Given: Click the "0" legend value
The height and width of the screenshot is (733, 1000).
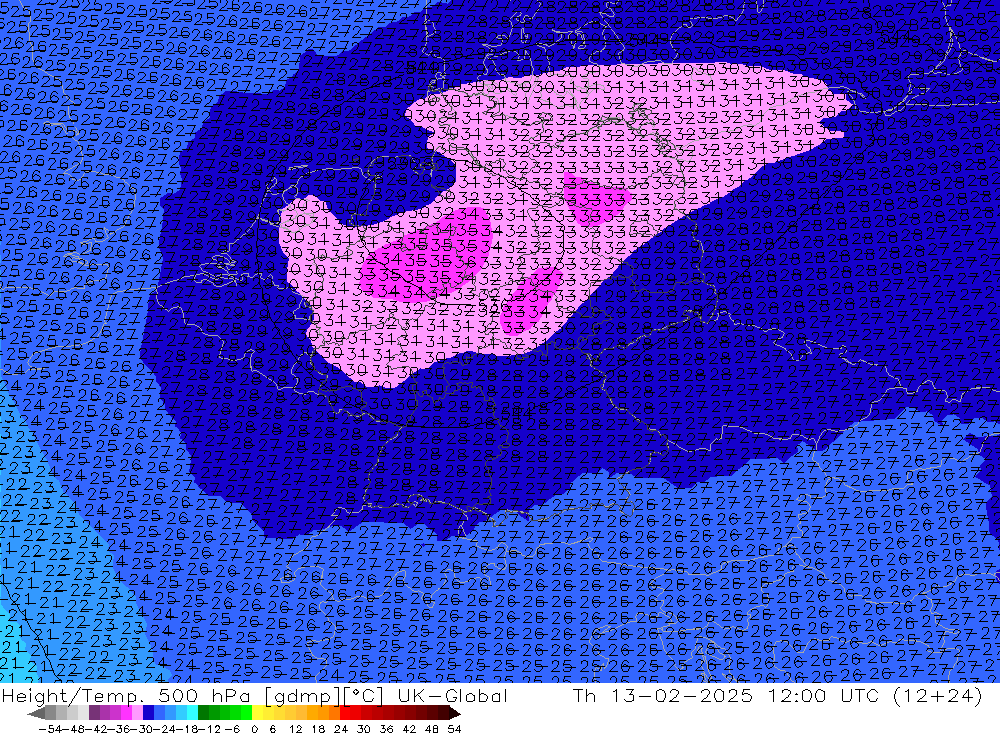Looking at the screenshot, I should click(254, 729).
